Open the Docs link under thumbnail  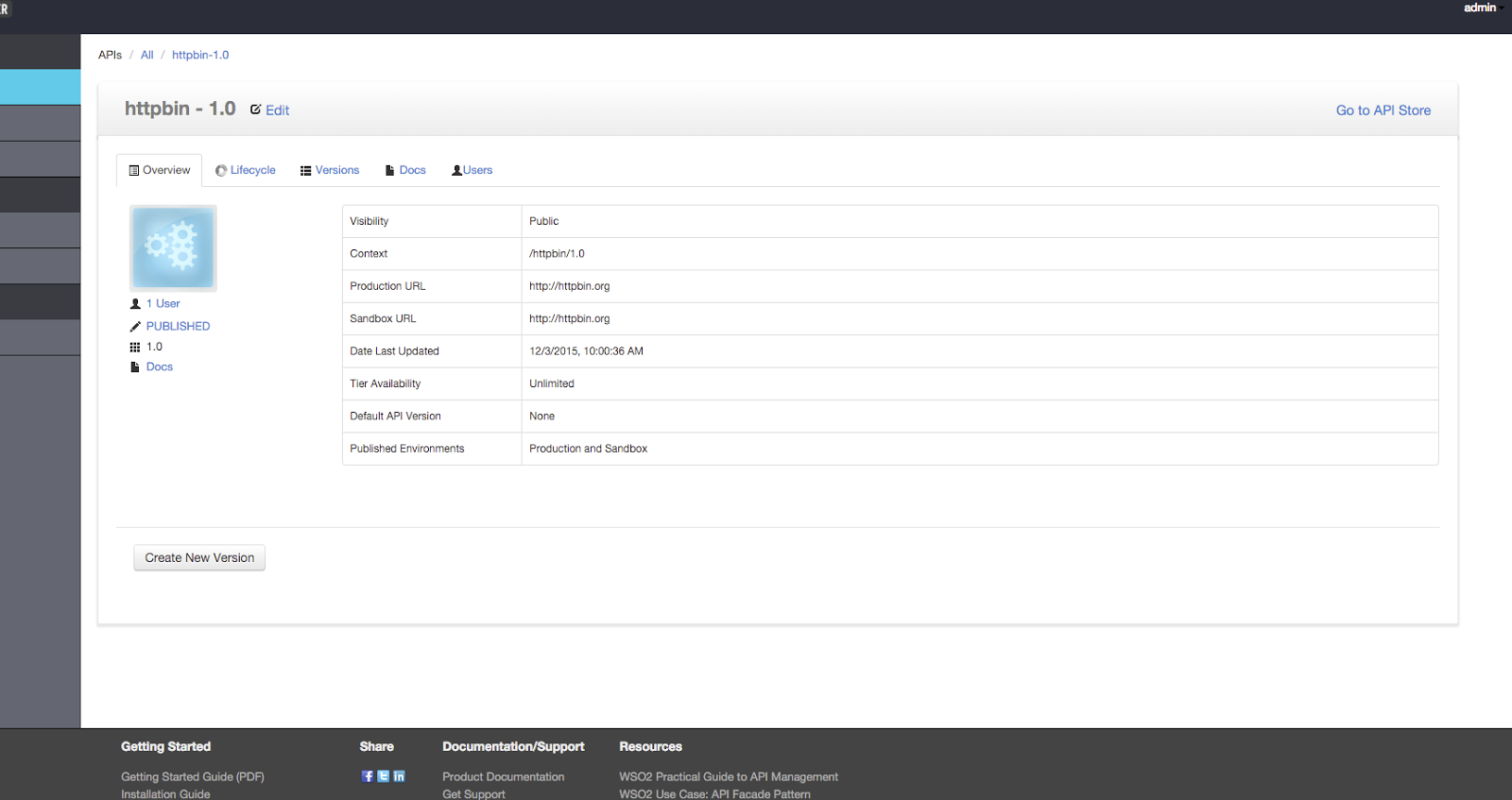[159, 366]
